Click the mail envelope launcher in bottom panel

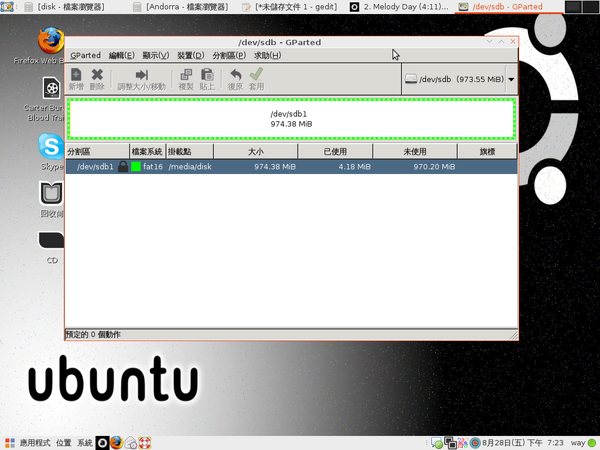click(131, 443)
